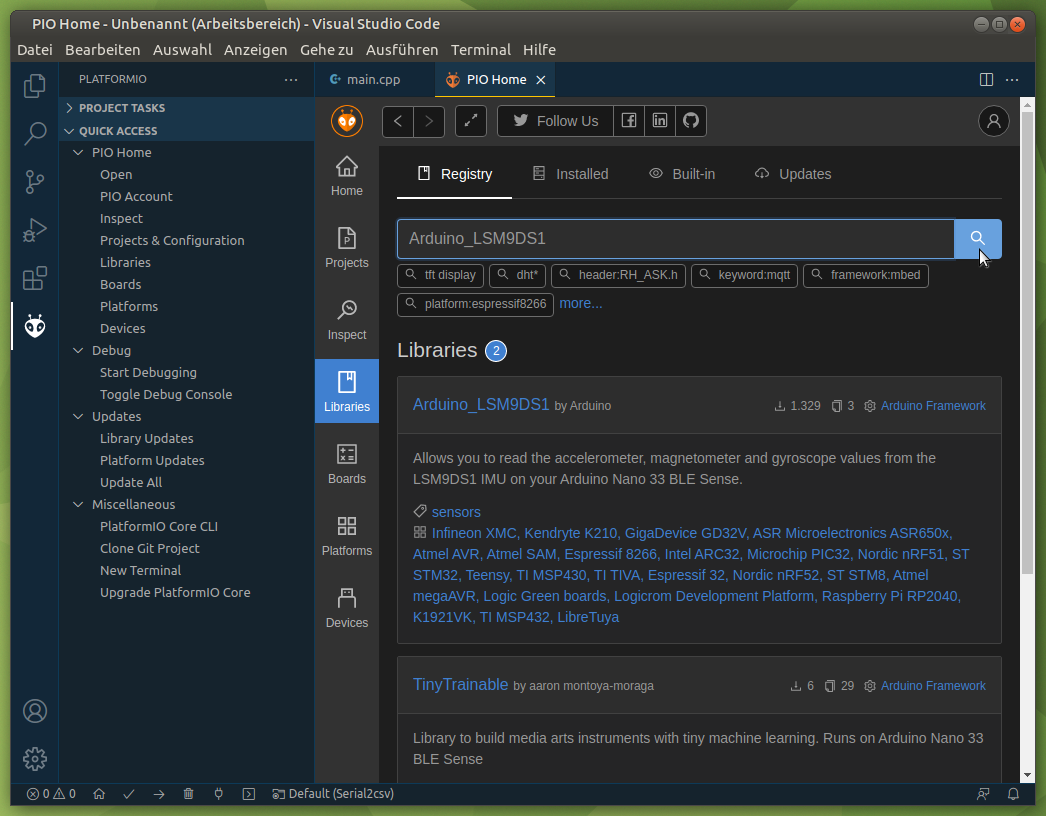Click PlatformIO Home icon in status bar
Screen dimensions: 1046x816
[x=99, y=794]
